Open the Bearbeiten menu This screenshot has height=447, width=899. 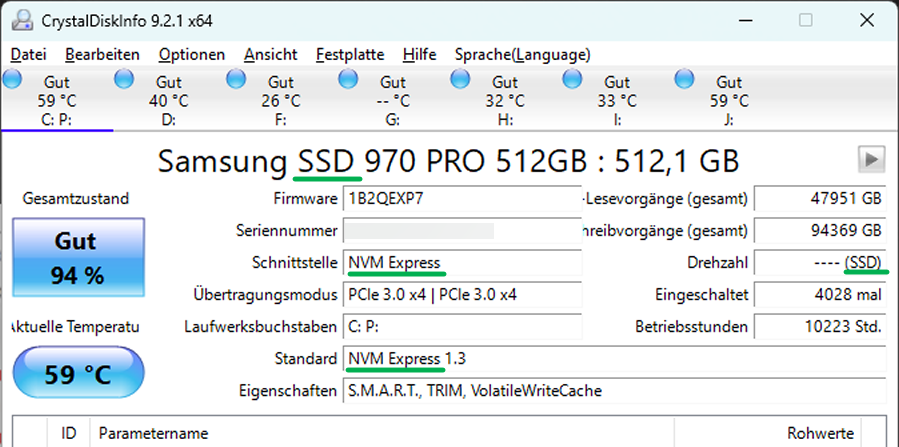[x=102, y=55]
